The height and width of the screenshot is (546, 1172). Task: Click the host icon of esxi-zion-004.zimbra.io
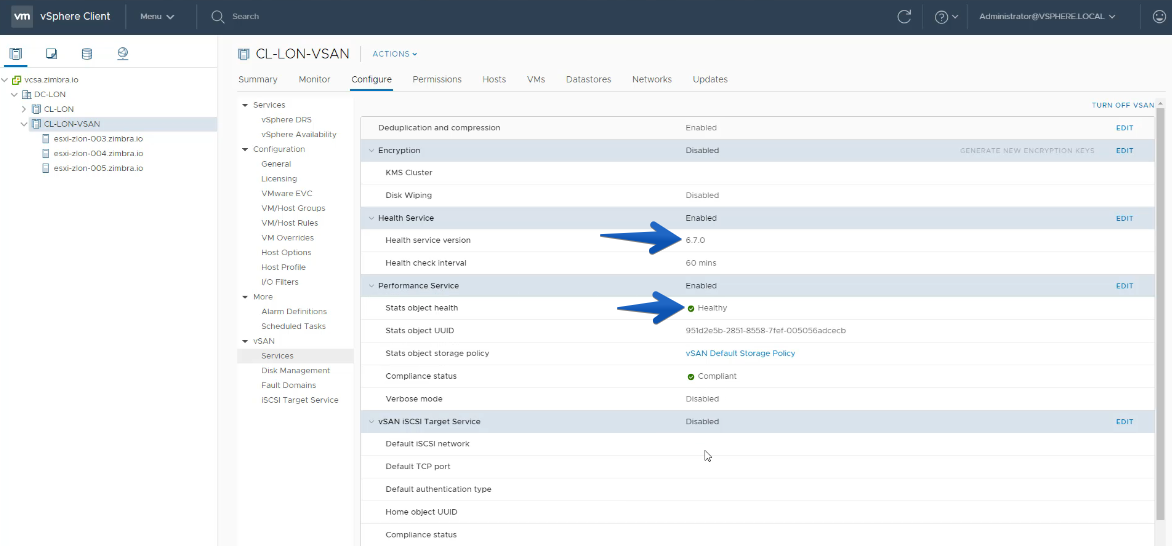point(46,153)
